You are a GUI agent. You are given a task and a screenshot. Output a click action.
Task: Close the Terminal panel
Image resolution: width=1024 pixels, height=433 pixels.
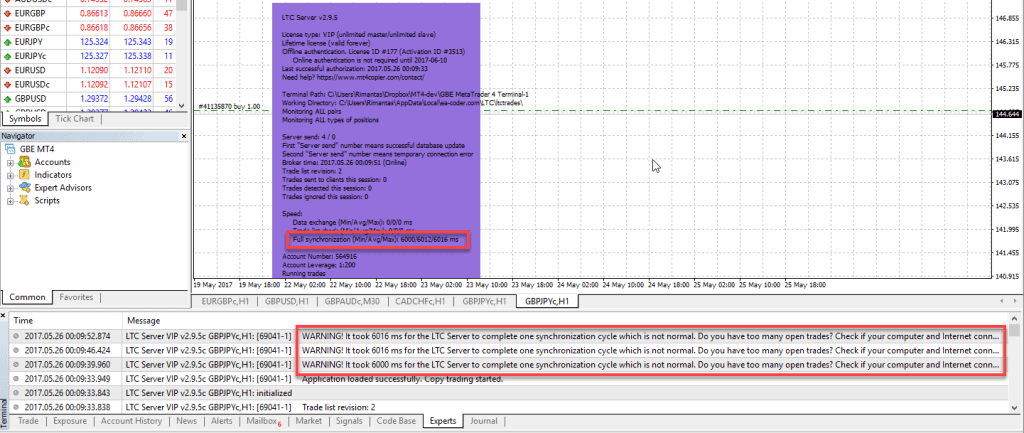[x=5, y=317]
